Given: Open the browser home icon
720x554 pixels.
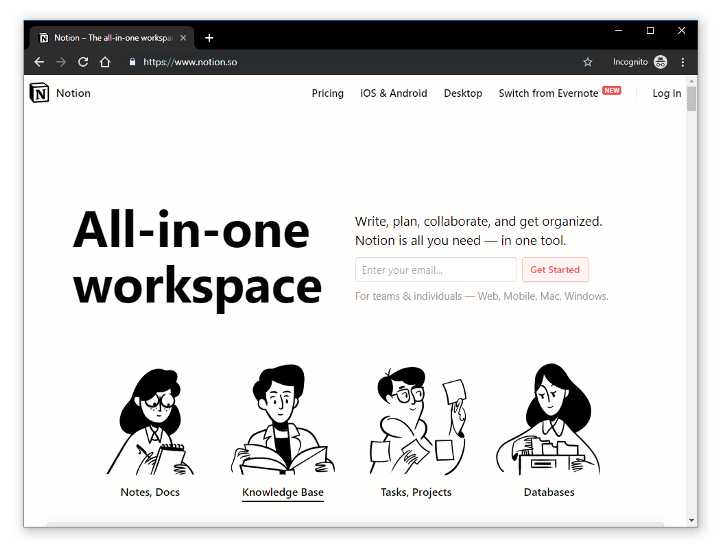Looking at the screenshot, I should click(105, 62).
